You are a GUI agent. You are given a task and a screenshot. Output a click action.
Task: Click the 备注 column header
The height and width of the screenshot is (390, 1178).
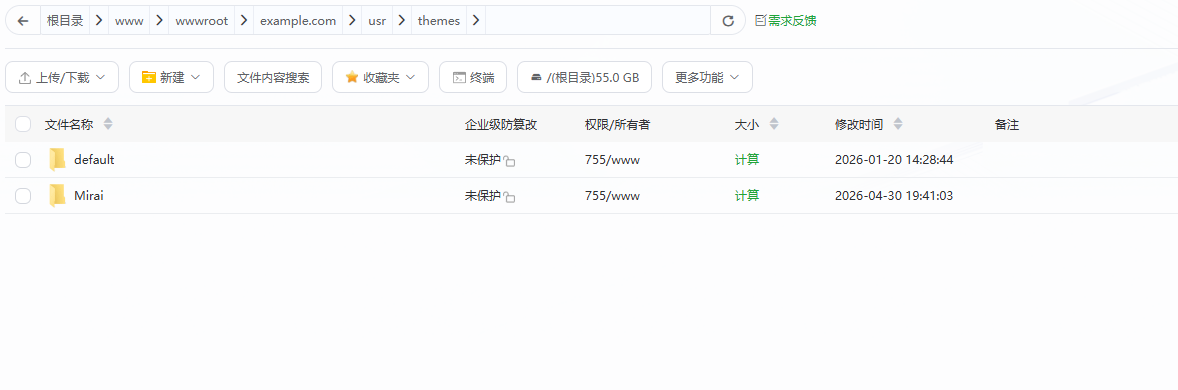coord(1007,124)
